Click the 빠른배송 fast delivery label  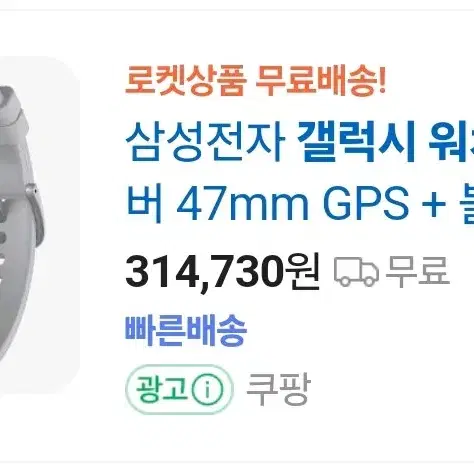click(x=186, y=330)
